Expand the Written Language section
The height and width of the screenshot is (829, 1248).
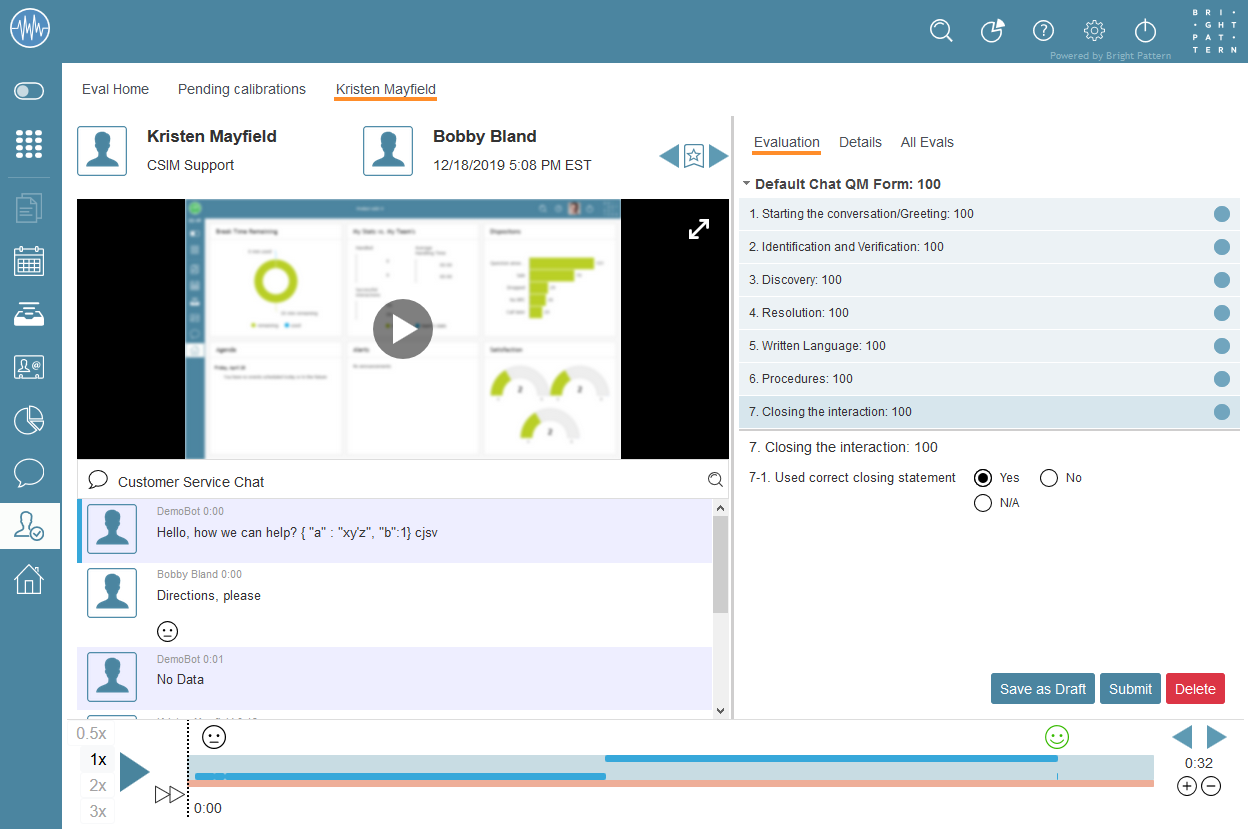[x=990, y=346]
